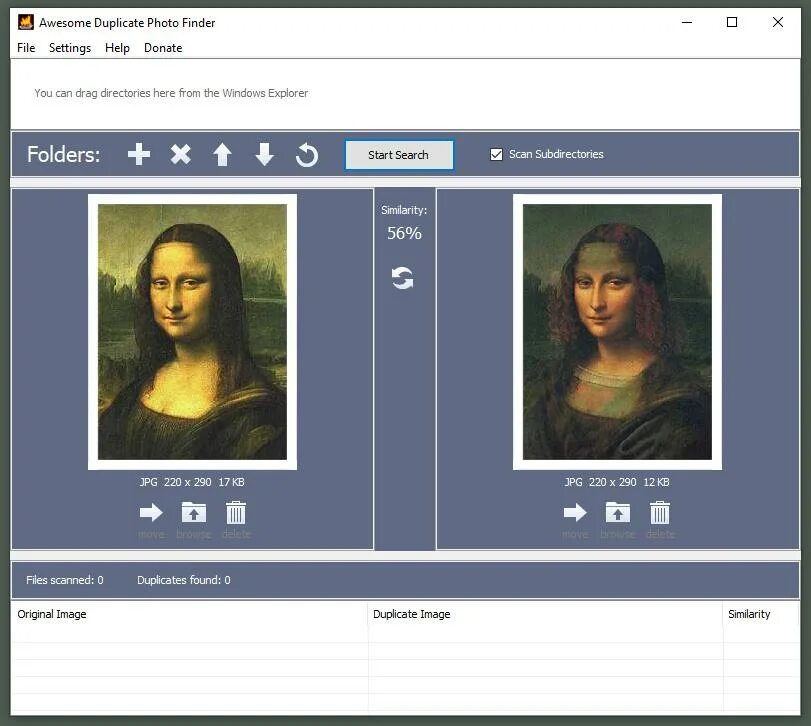811x726 pixels.
Task: Minimize the application window
Action: [x=687, y=22]
